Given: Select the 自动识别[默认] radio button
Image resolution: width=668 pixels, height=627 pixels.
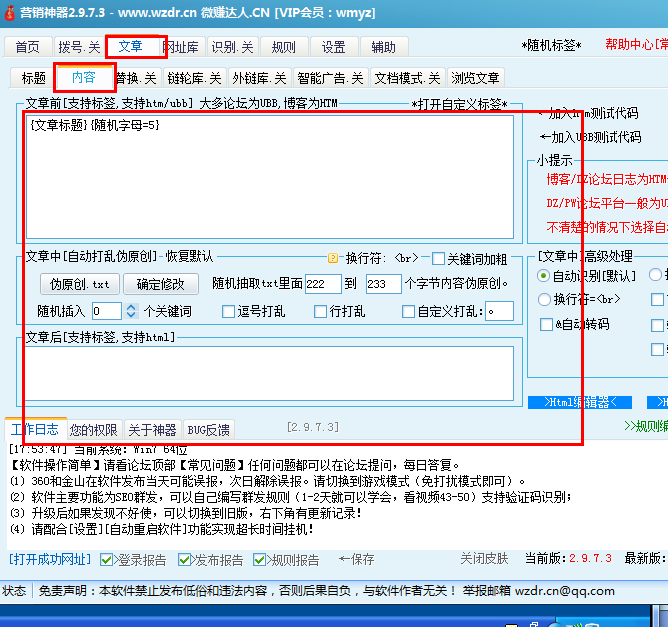Looking at the screenshot, I should click(x=543, y=276).
